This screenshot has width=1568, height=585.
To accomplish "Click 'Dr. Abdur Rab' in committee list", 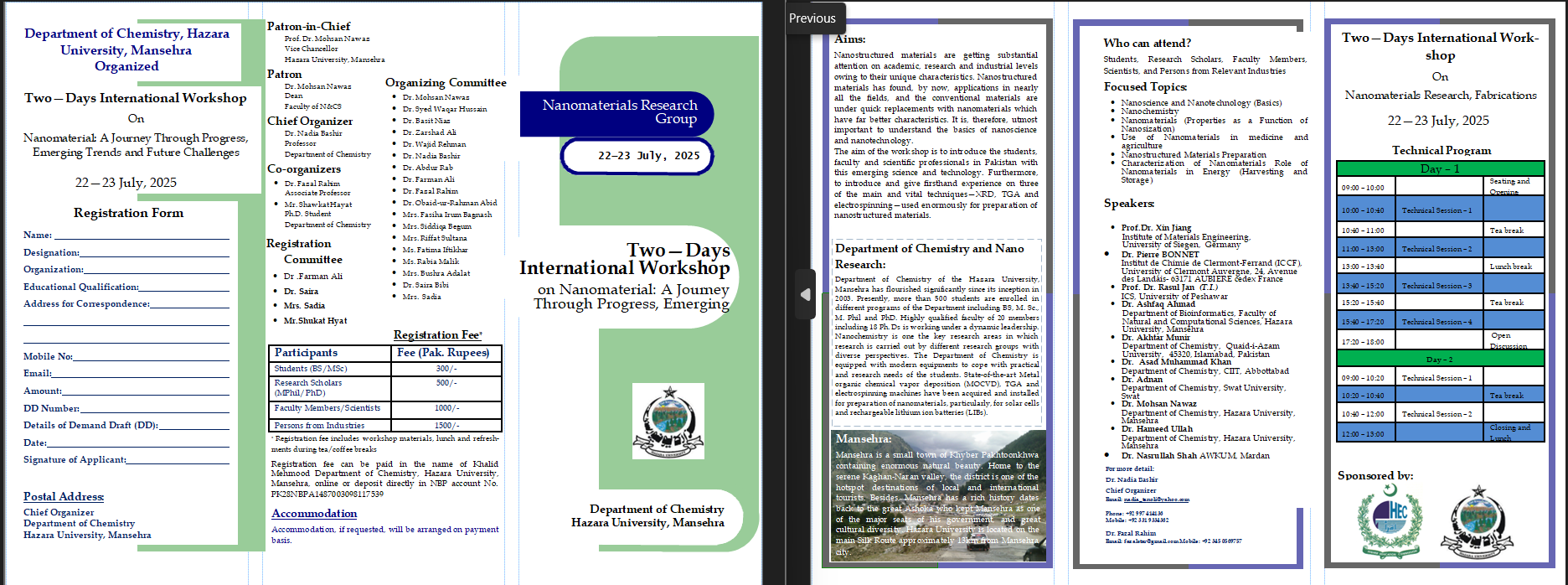I will pos(427,168).
